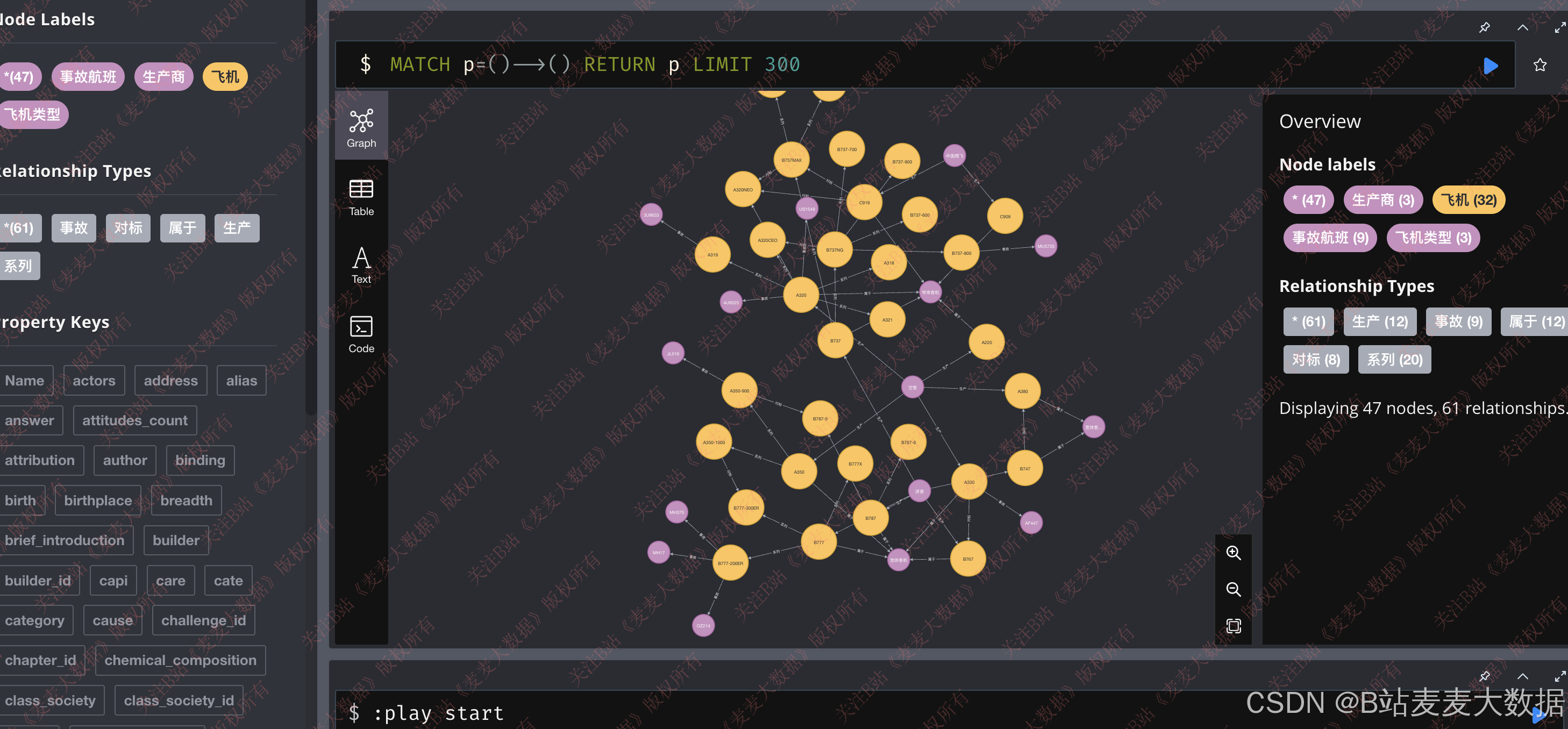Click the A320 node in graph
The height and width of the screenshot is (729, 1568).
click(x=801, y=295)
